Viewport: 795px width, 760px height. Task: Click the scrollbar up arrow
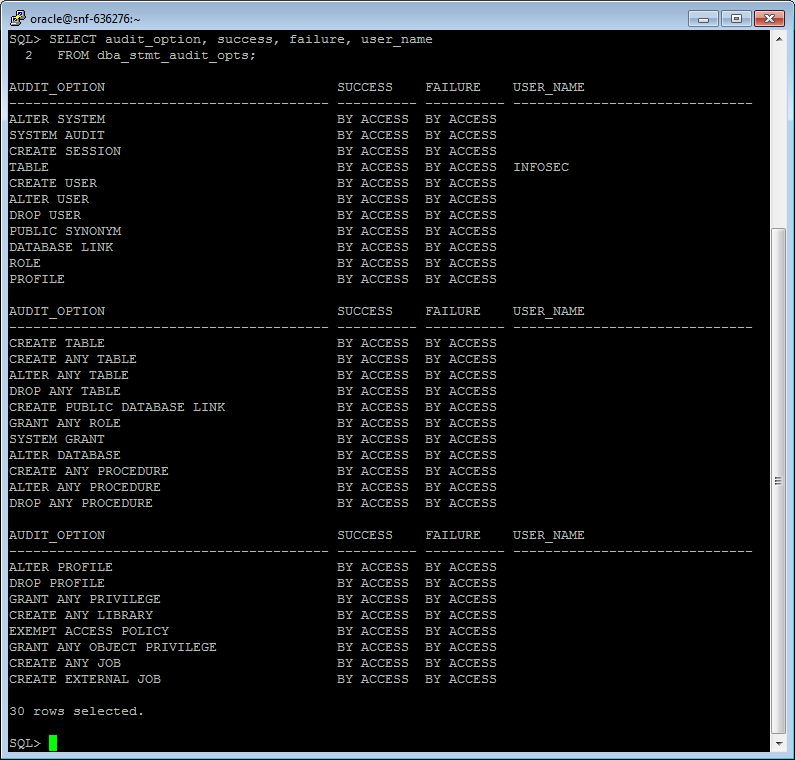[779, 39]
